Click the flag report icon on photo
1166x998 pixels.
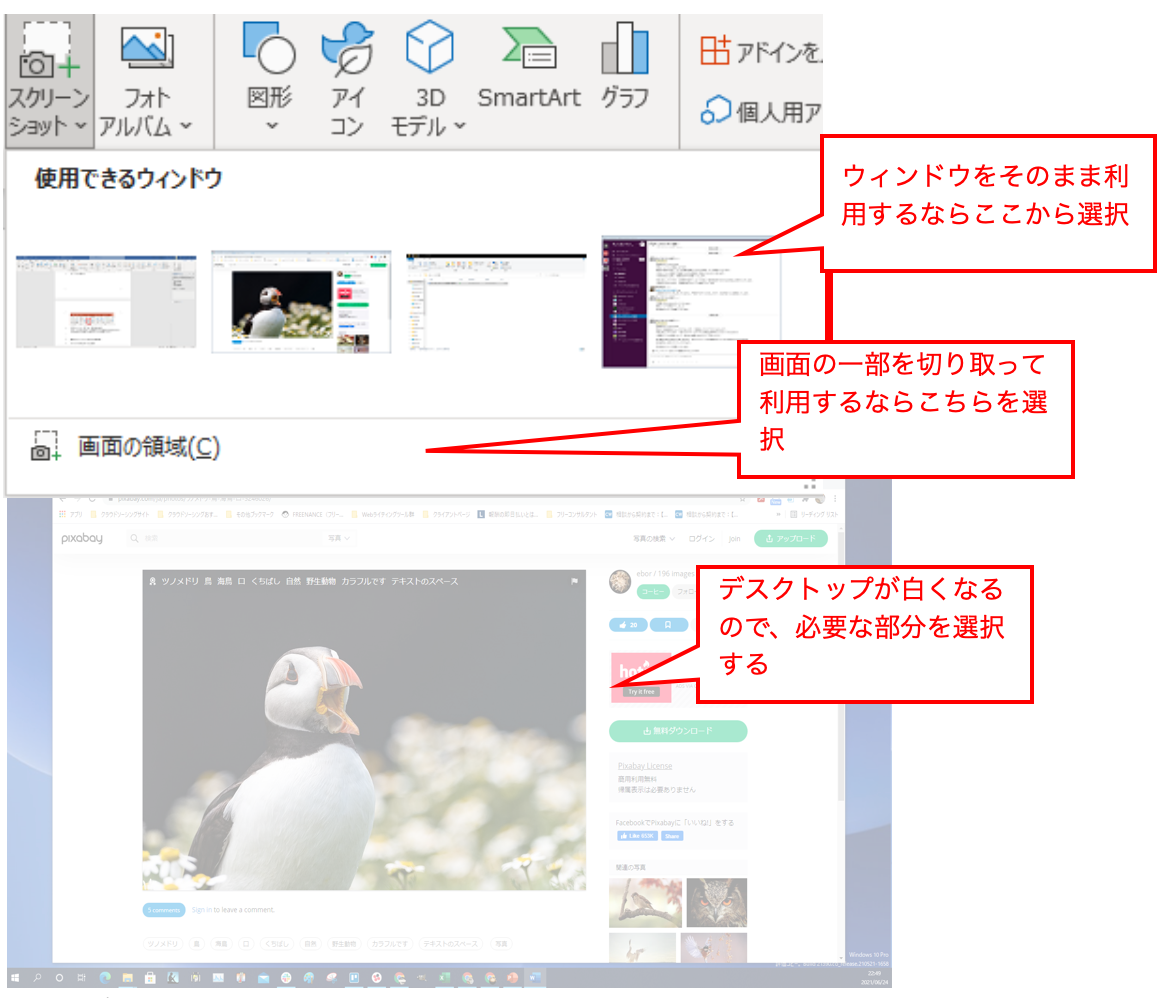pyautogui.click(x=574, y=581)
